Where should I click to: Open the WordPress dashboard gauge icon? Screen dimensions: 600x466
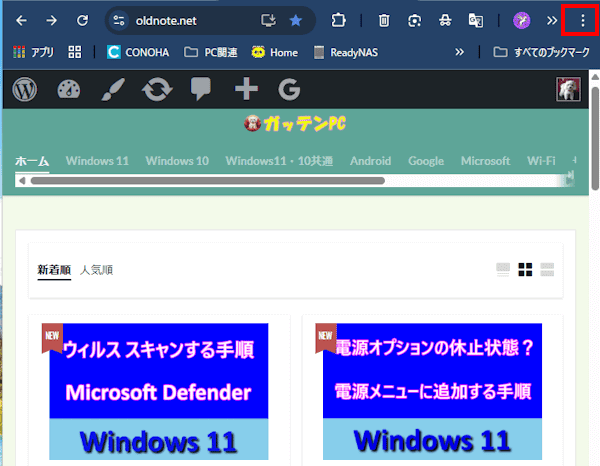[68, 90]
